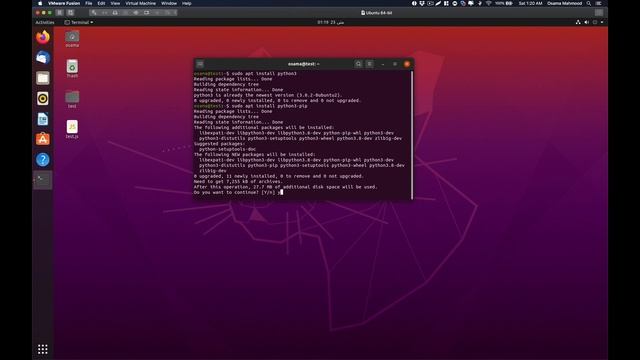Select the Terminal icon in dock
The width and height of the screenshot is (640, 360).
pyautogui.click(x=42, y=180)
